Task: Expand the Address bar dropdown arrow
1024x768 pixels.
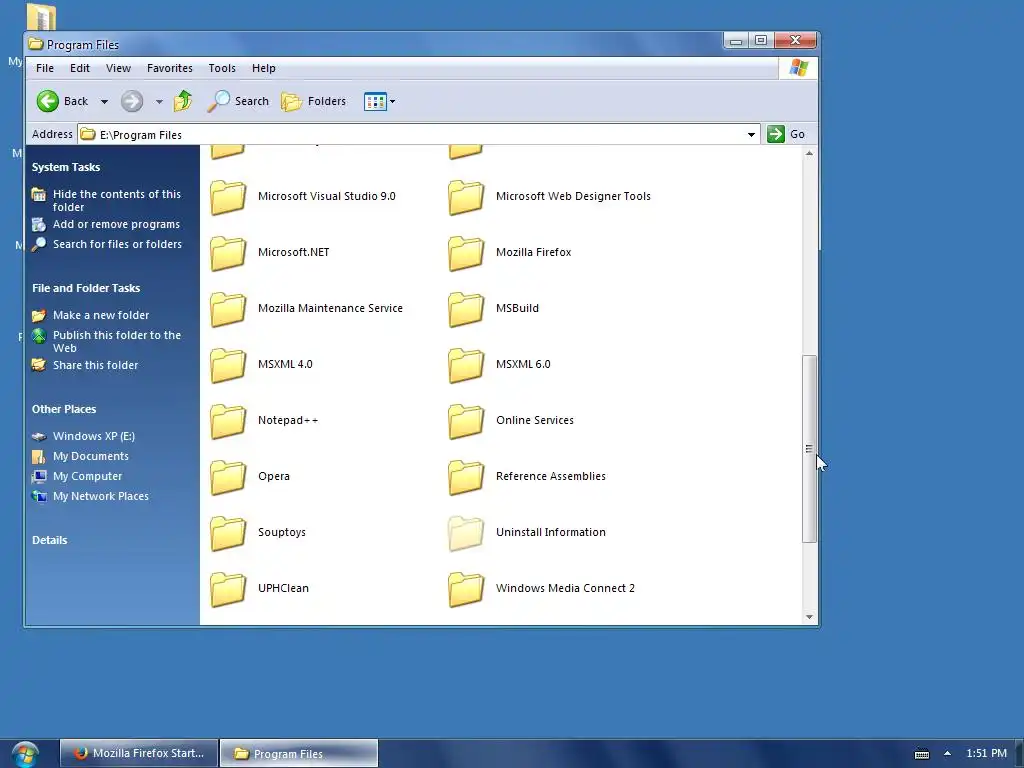Action: pos(751,135)
